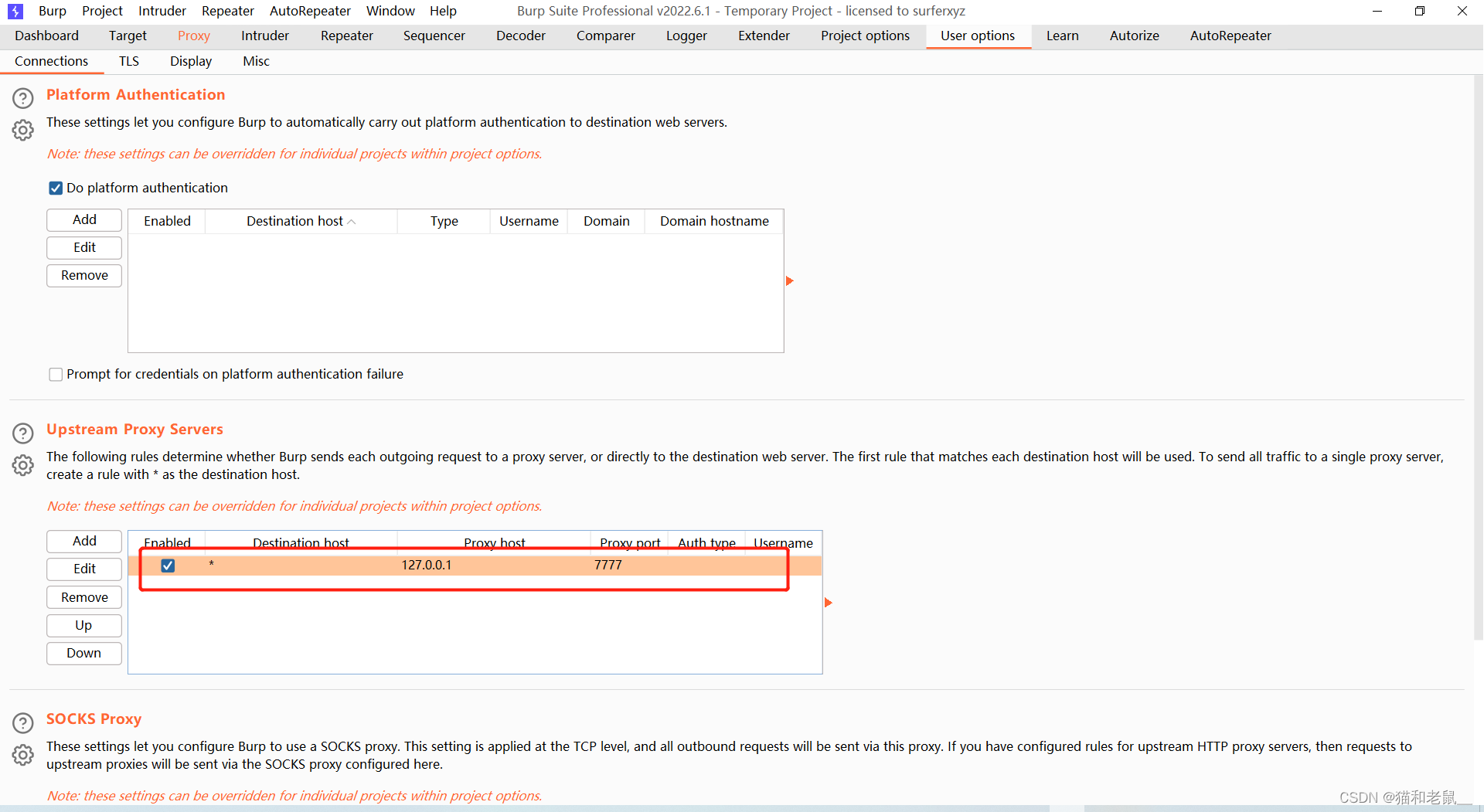
Task: Click the vertical scrollbar on the right
Action: pos(1477,357)
